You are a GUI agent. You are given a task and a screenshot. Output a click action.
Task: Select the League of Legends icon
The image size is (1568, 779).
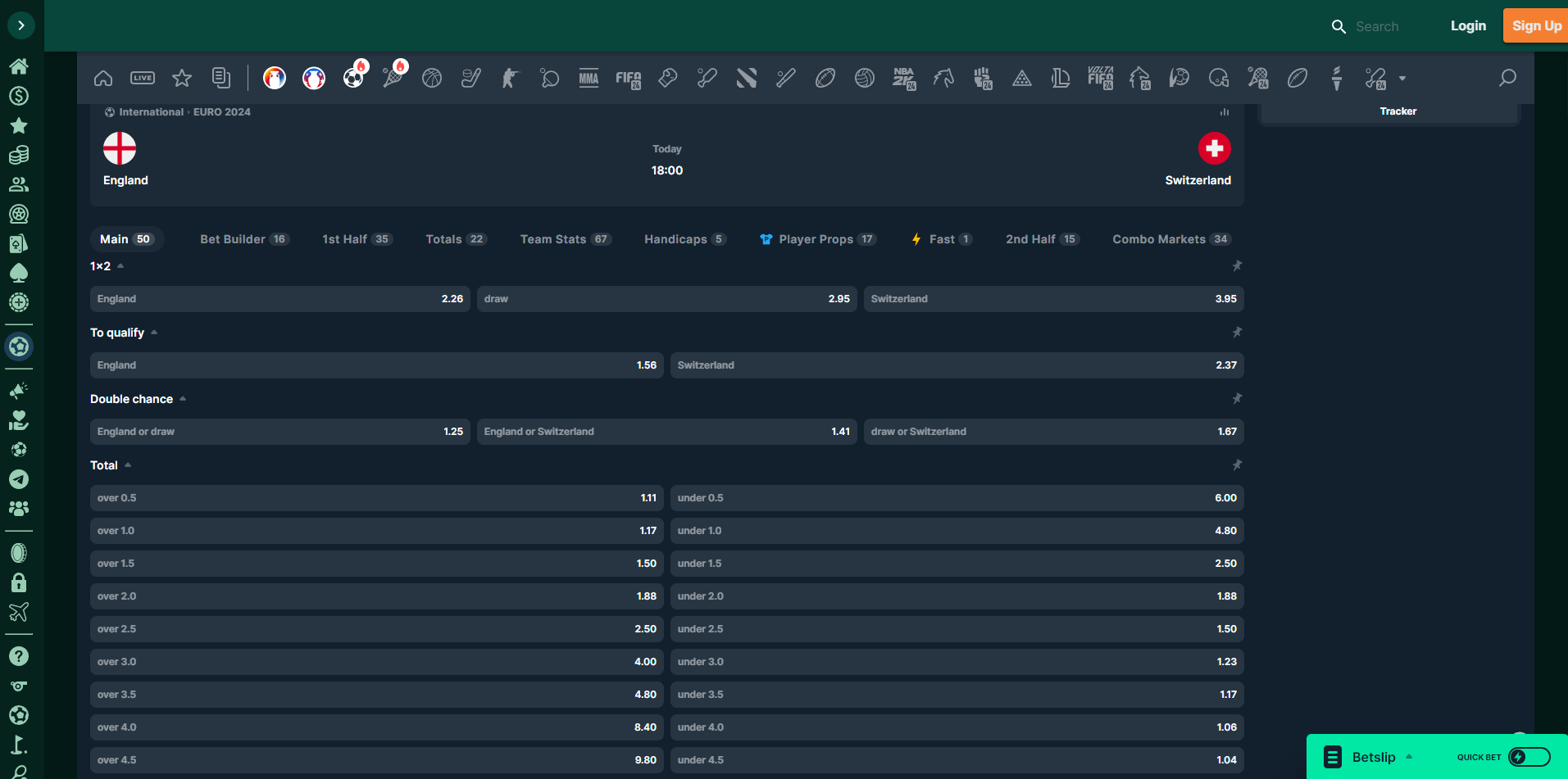tap(1061, 78)
